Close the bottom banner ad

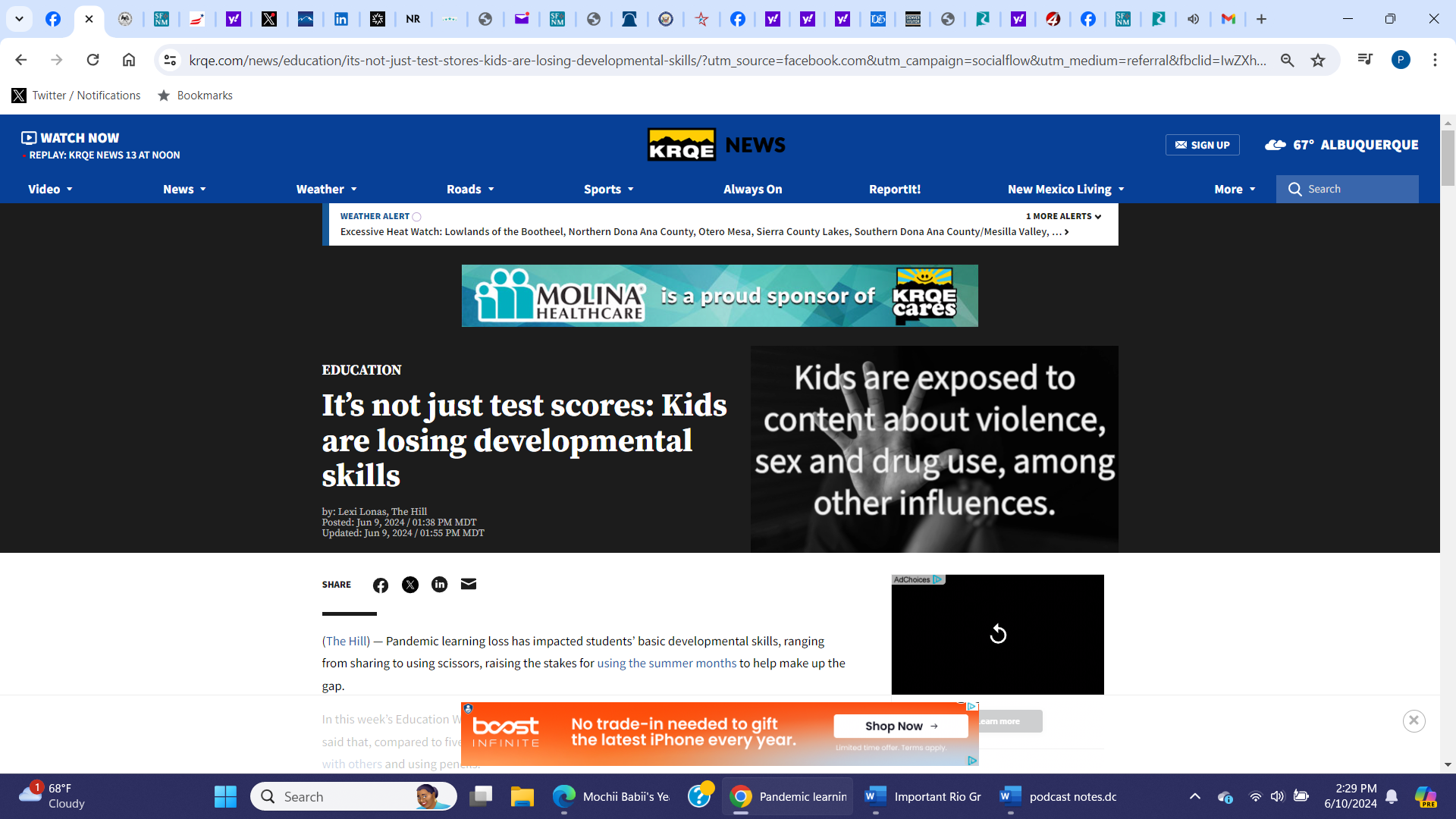pyautogui.click(x=1414, y=721)
